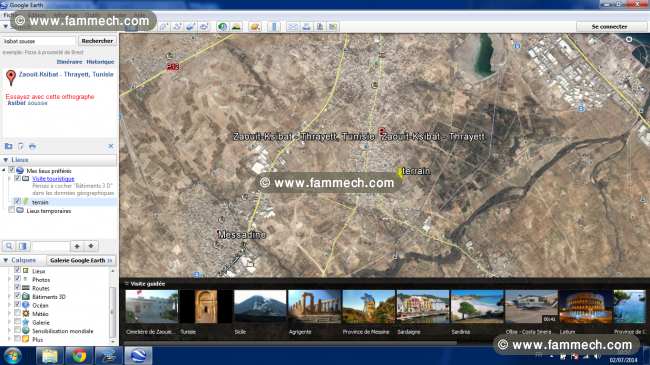This screenshot has width=650, height=365.
Task: Click the Se connecter button
Action: point(609,27)
